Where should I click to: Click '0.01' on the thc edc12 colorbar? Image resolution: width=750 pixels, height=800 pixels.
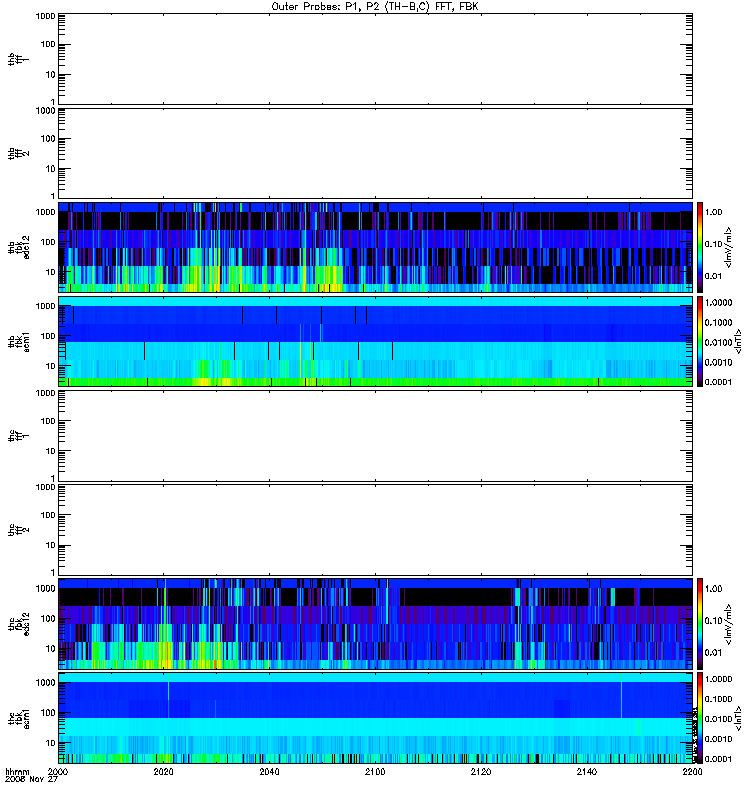[713, 653]
